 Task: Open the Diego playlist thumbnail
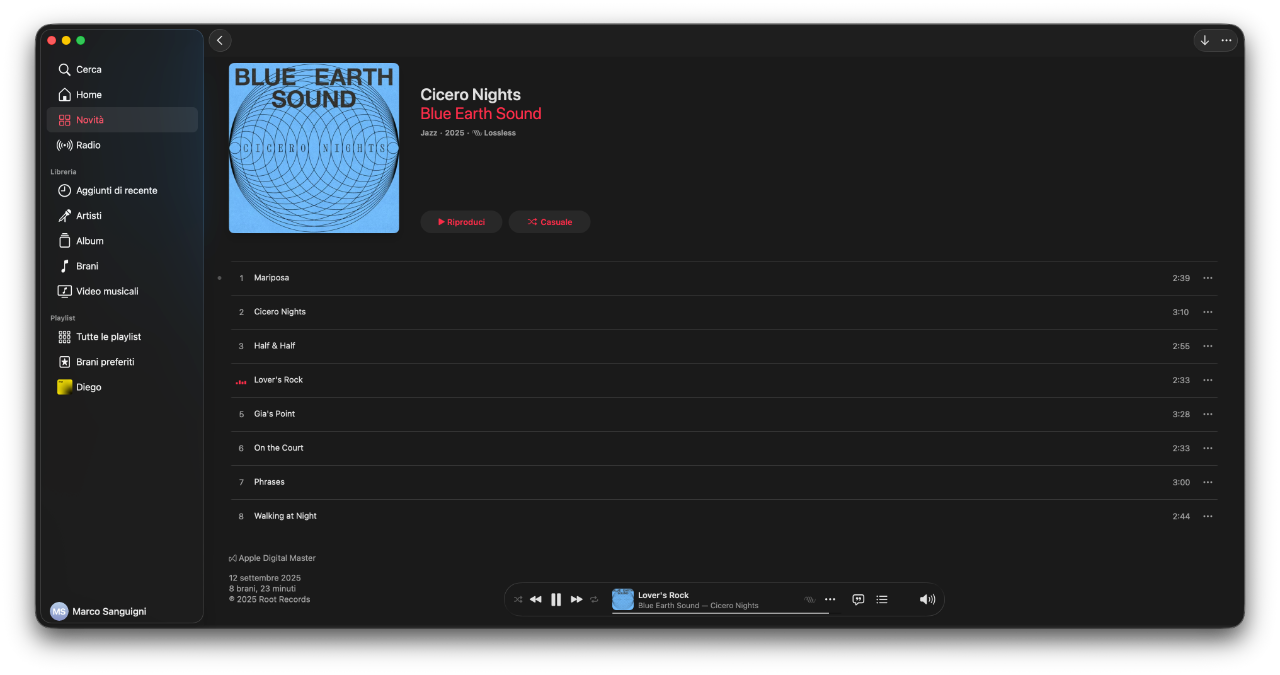(64, 387)
